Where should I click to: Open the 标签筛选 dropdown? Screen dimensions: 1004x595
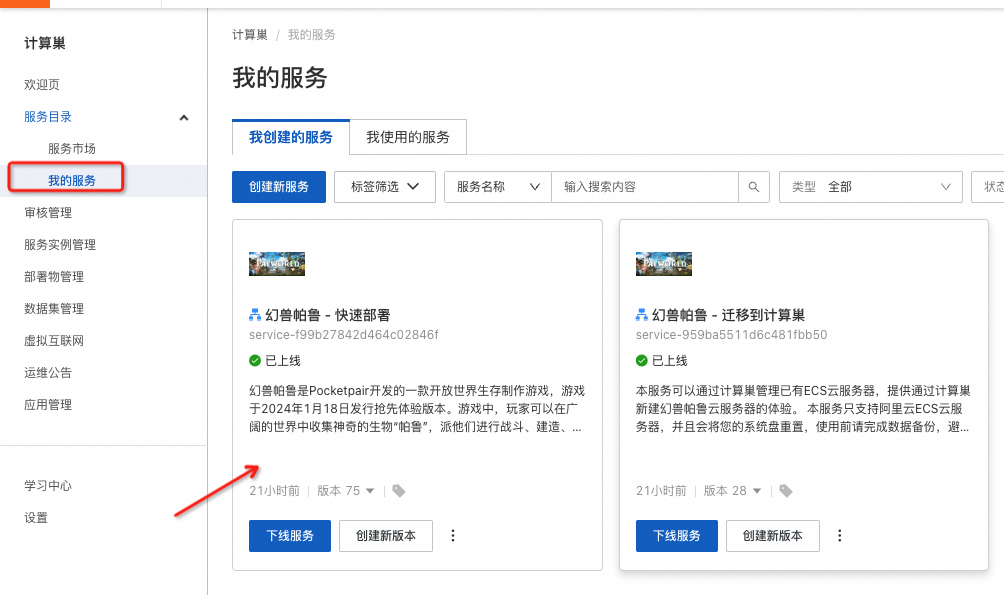pyautogui.click(x=385, y=187)
